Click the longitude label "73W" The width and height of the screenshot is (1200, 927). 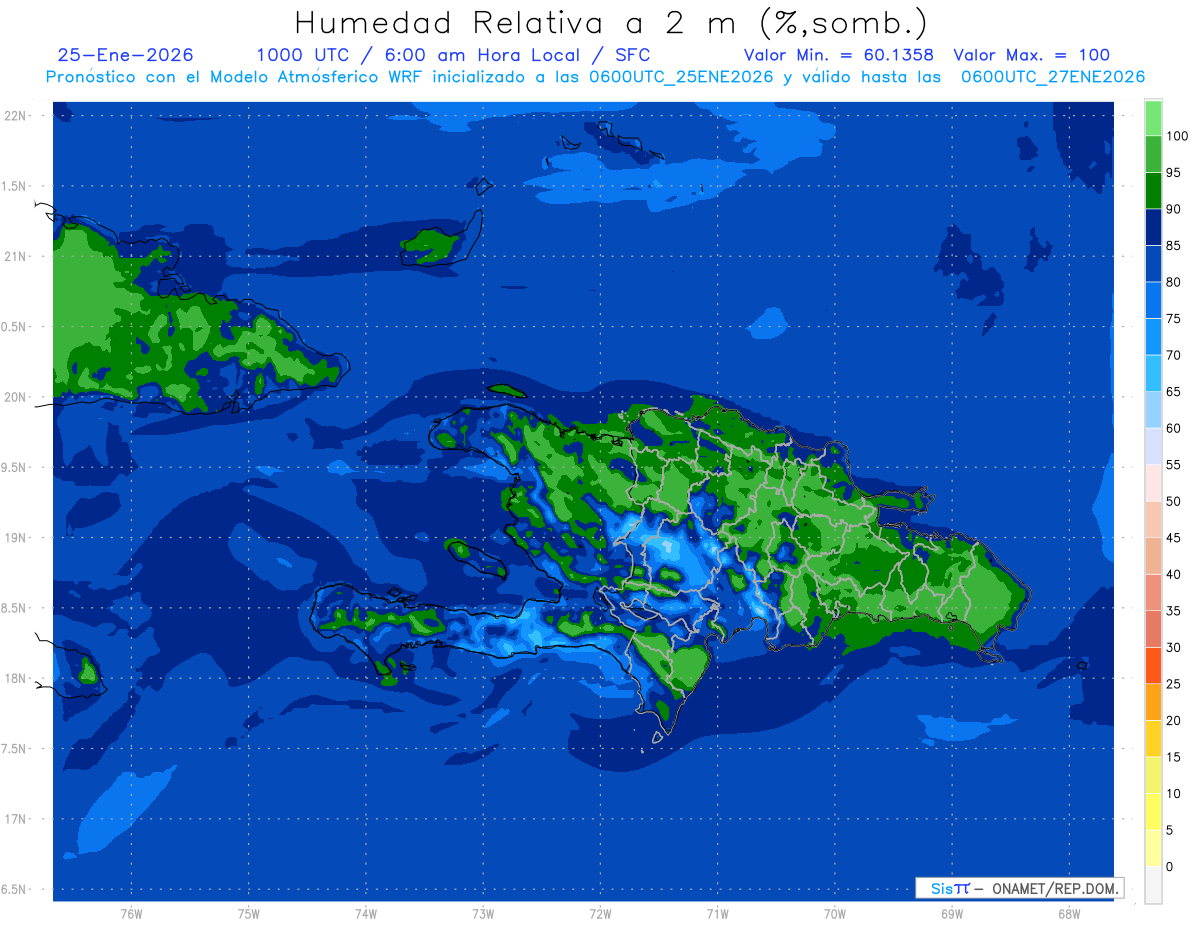[x=483, y=914]
